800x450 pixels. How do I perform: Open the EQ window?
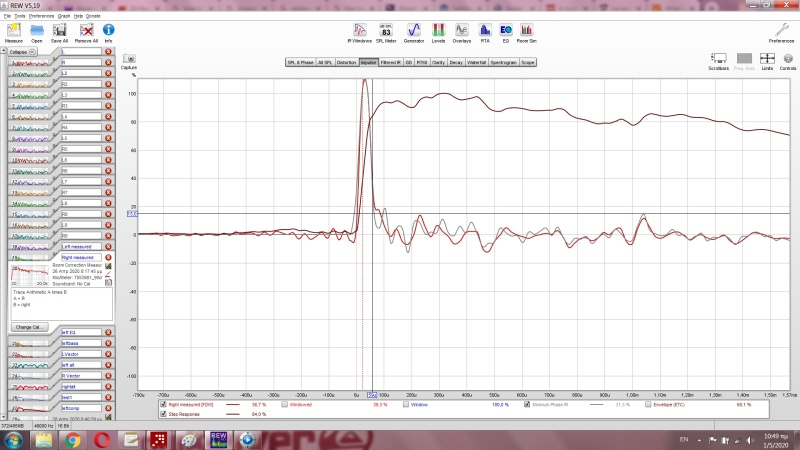click(x=506, y=31)
